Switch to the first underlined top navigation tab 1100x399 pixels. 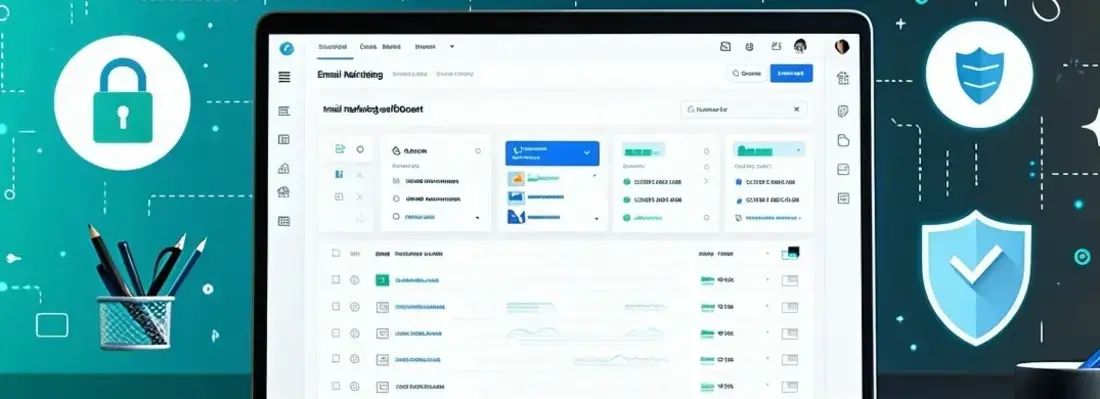pos(334,47)
